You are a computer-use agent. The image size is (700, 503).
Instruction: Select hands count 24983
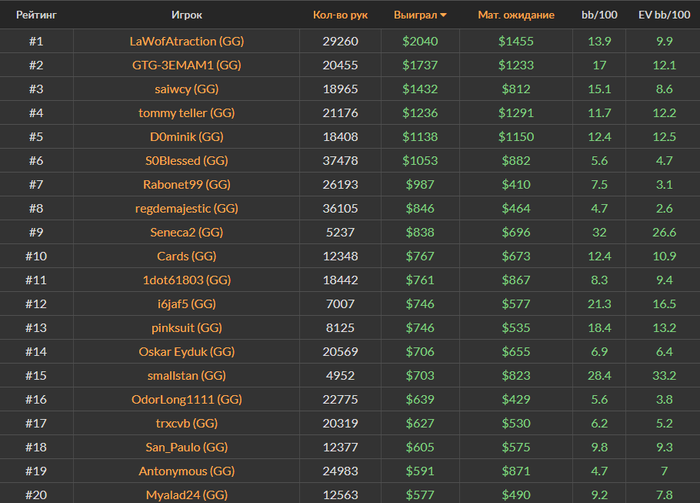(x=340, y=471)
